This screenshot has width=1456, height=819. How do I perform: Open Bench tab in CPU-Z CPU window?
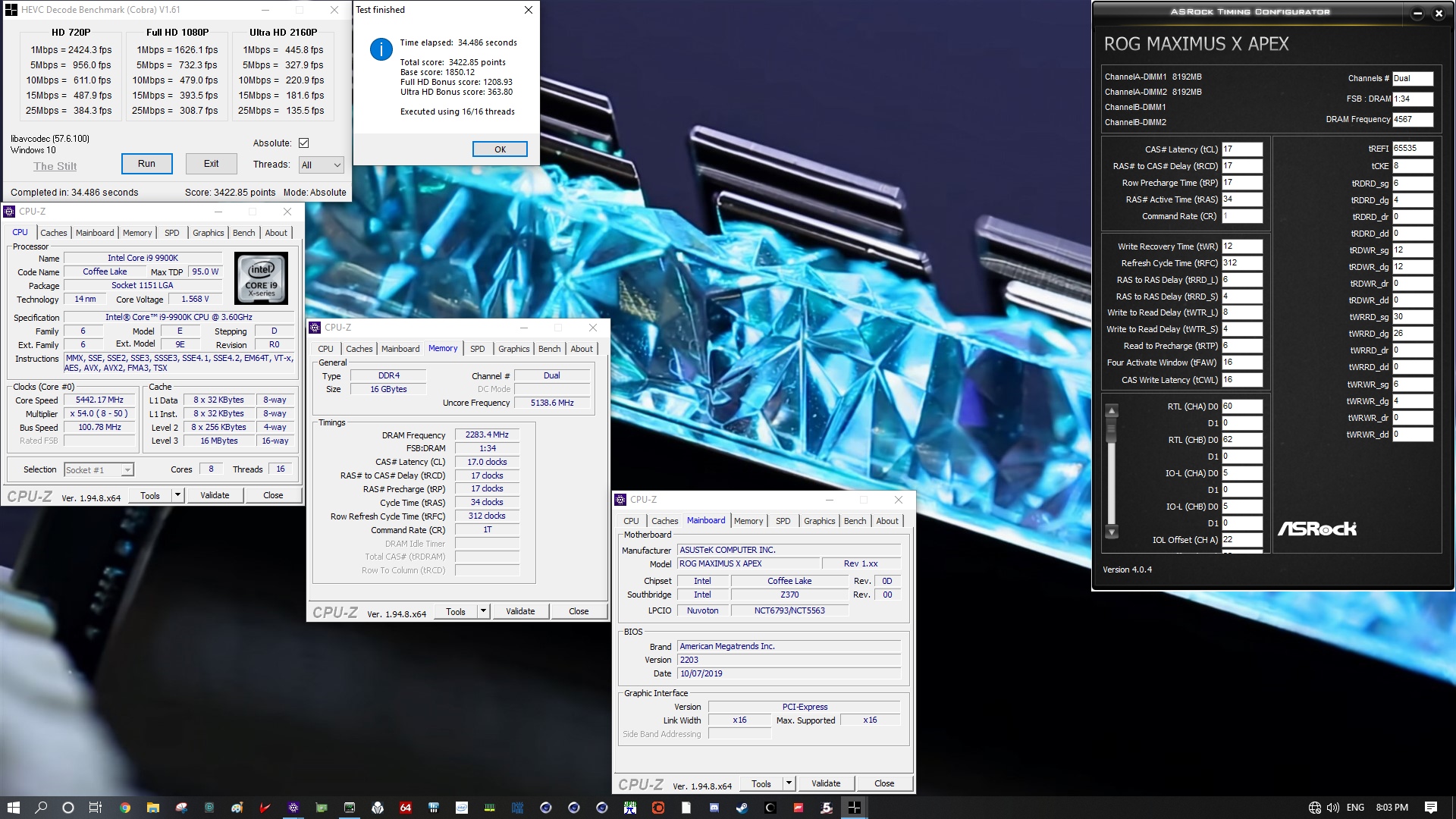click(243, 233)
